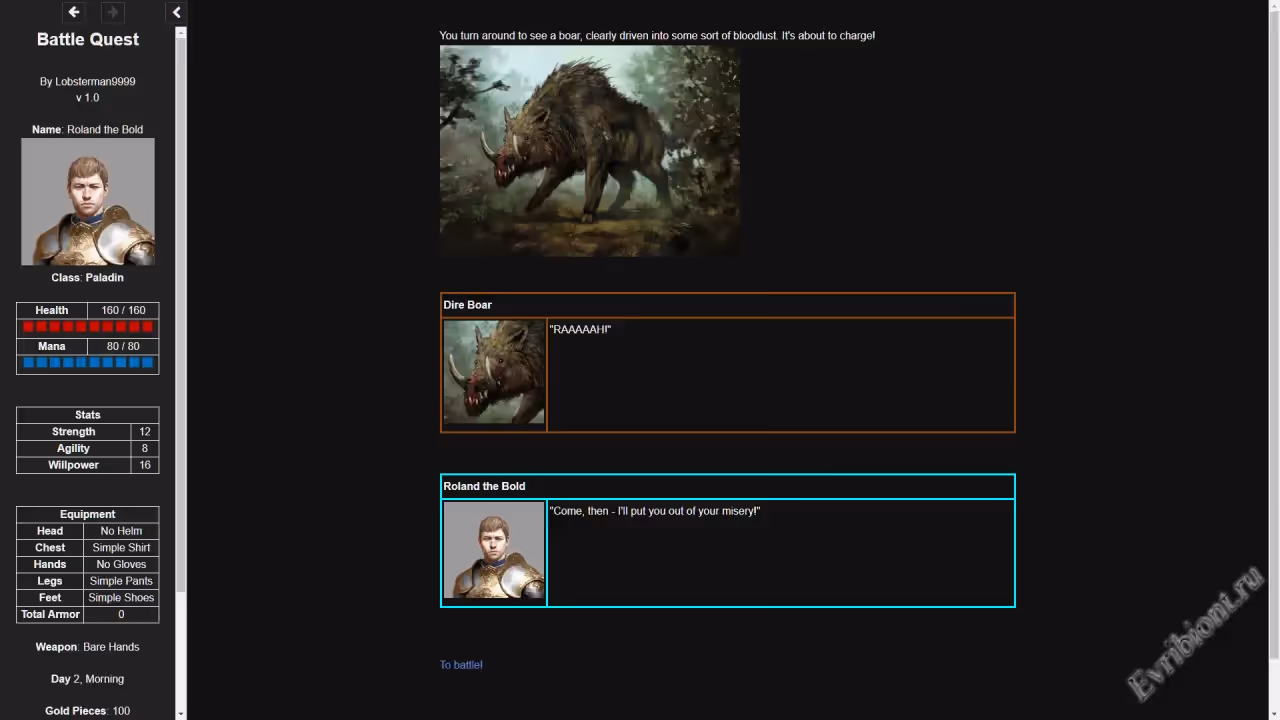Click the sidebar scrollbar up arrow

(x=181, y=33)
